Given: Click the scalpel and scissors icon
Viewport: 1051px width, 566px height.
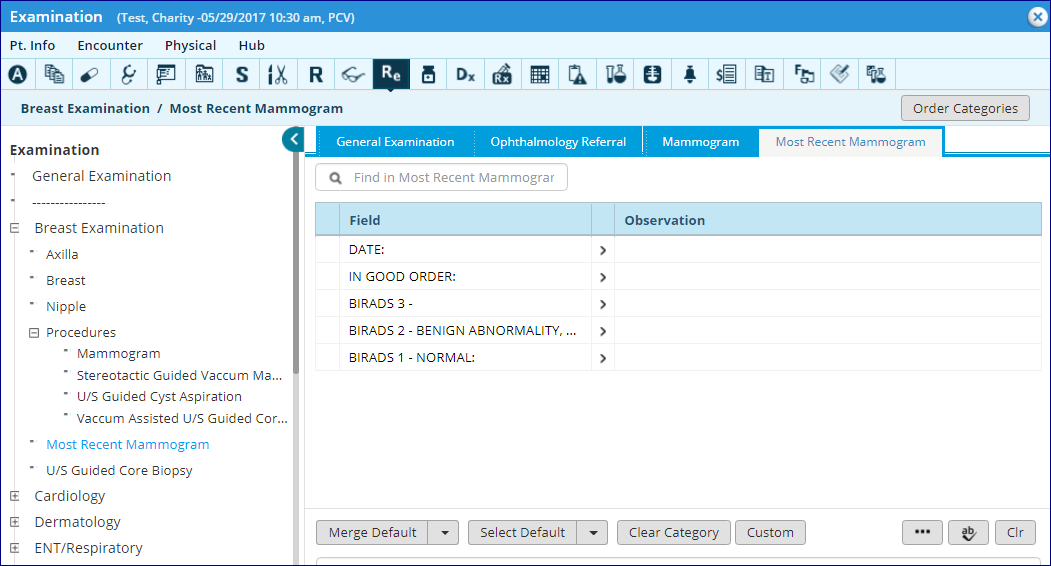Looking at the screenshot, I should (277, 74).
